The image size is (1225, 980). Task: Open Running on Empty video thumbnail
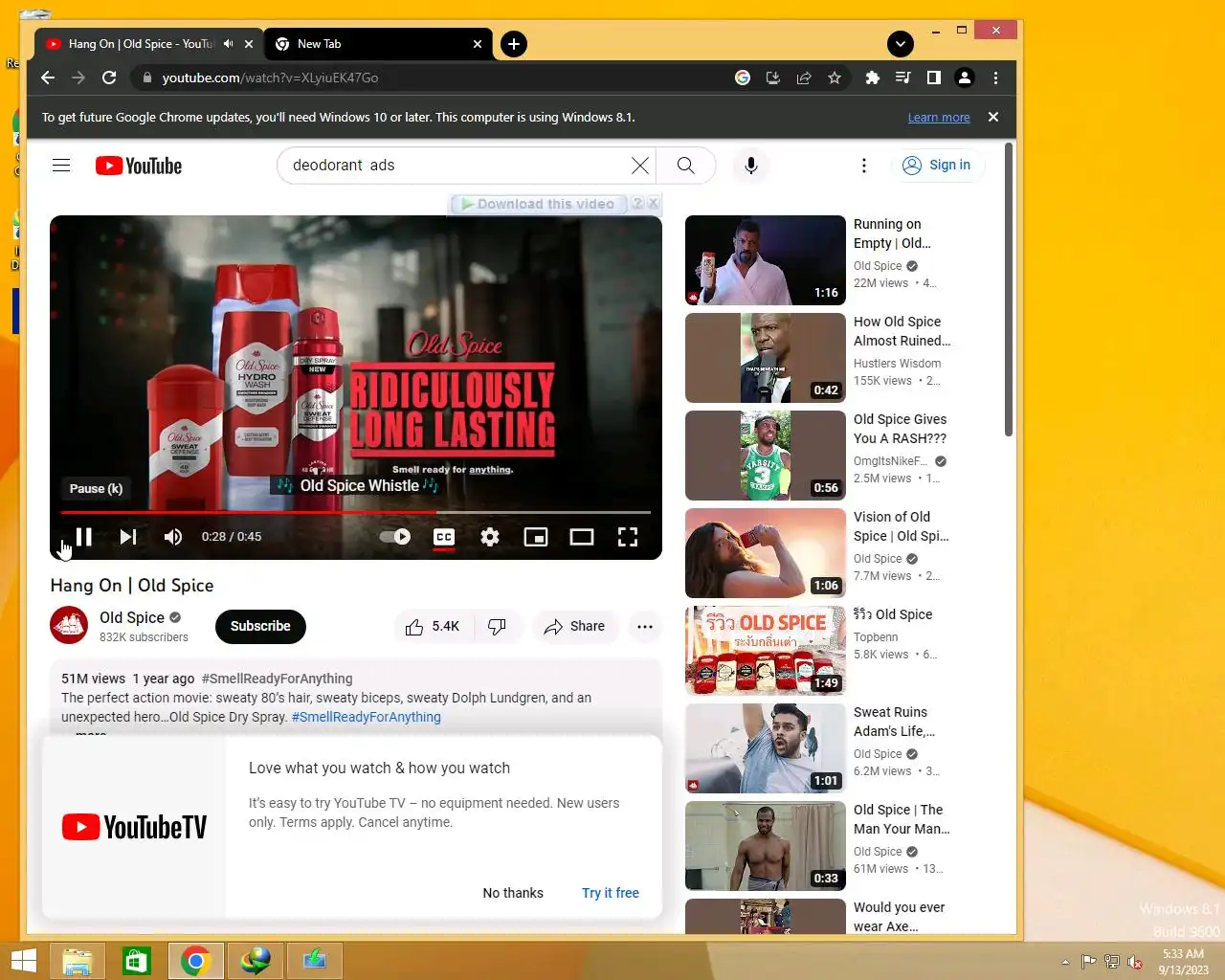(x=766, y=260)
